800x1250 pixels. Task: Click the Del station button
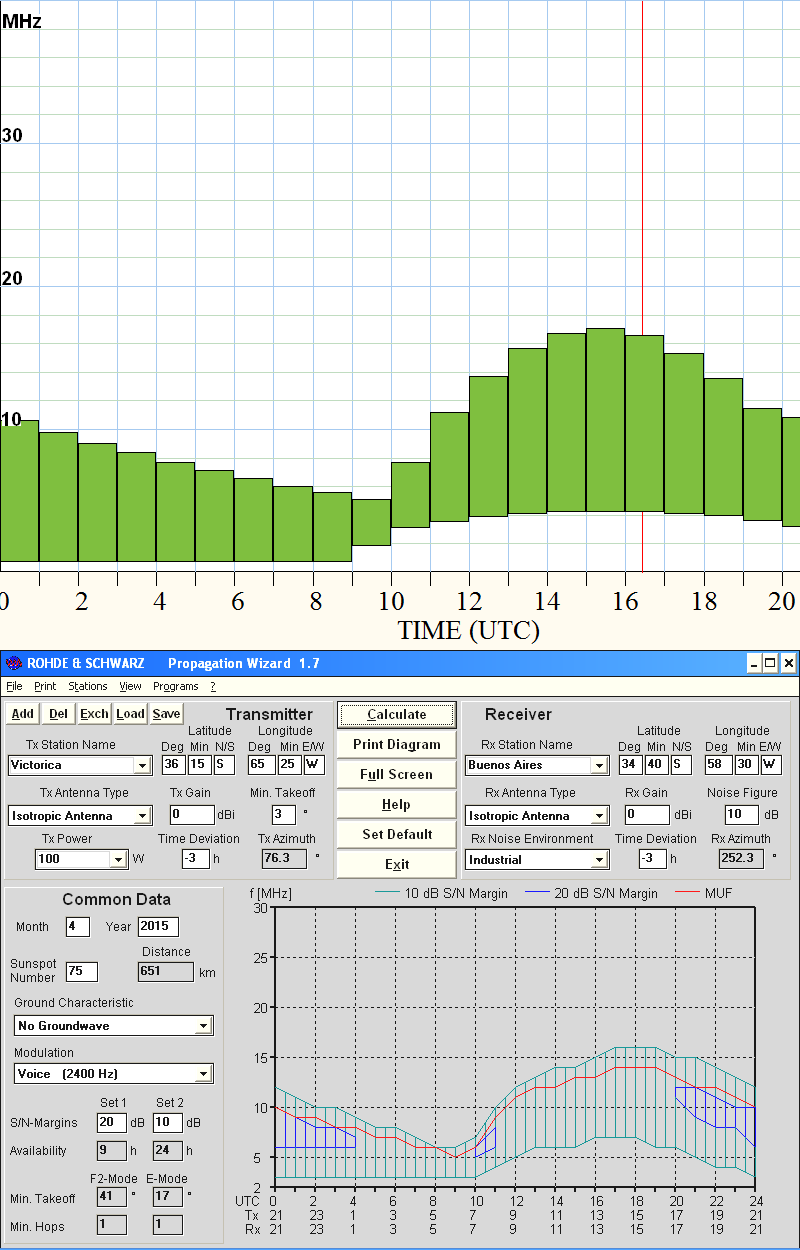pos(58,714)
